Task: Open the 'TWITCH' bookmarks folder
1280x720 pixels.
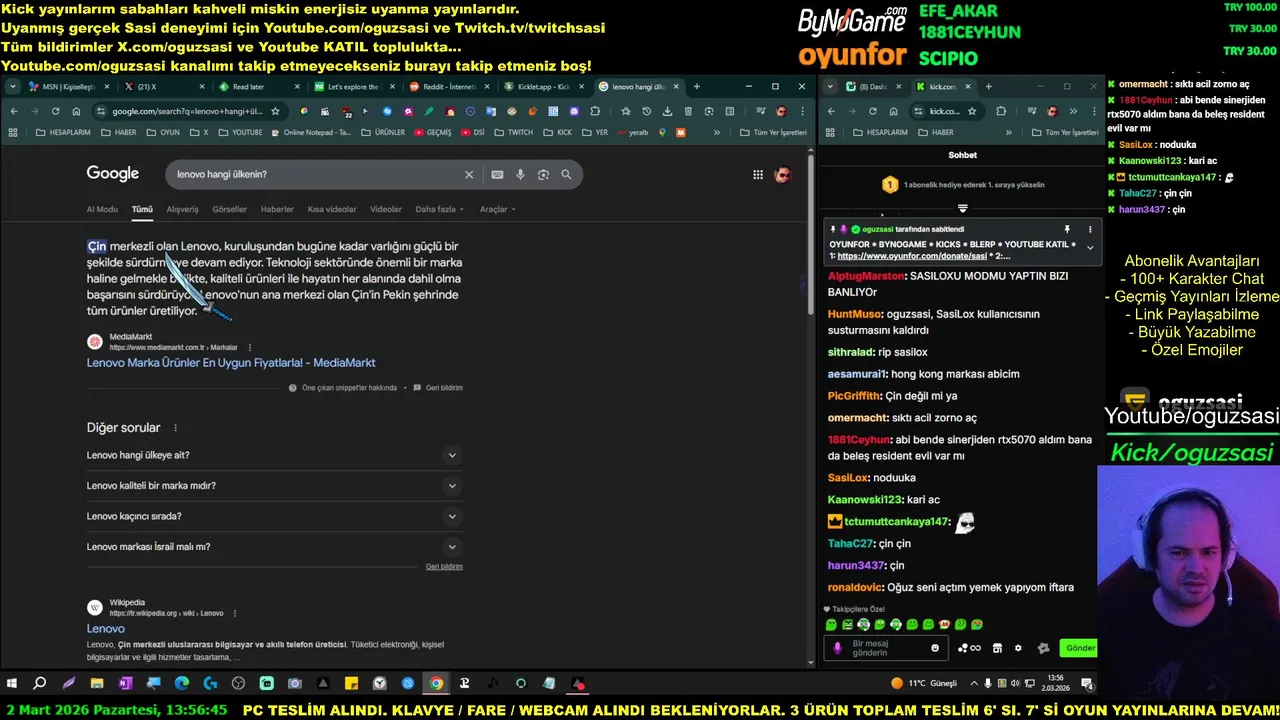Action: (x=514, y=132)
